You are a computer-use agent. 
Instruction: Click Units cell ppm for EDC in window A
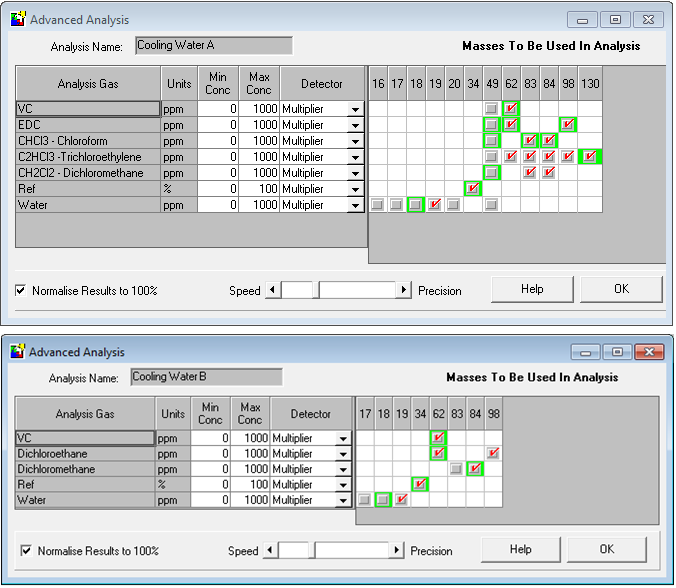pyautogui.click(x=179, y=125)
